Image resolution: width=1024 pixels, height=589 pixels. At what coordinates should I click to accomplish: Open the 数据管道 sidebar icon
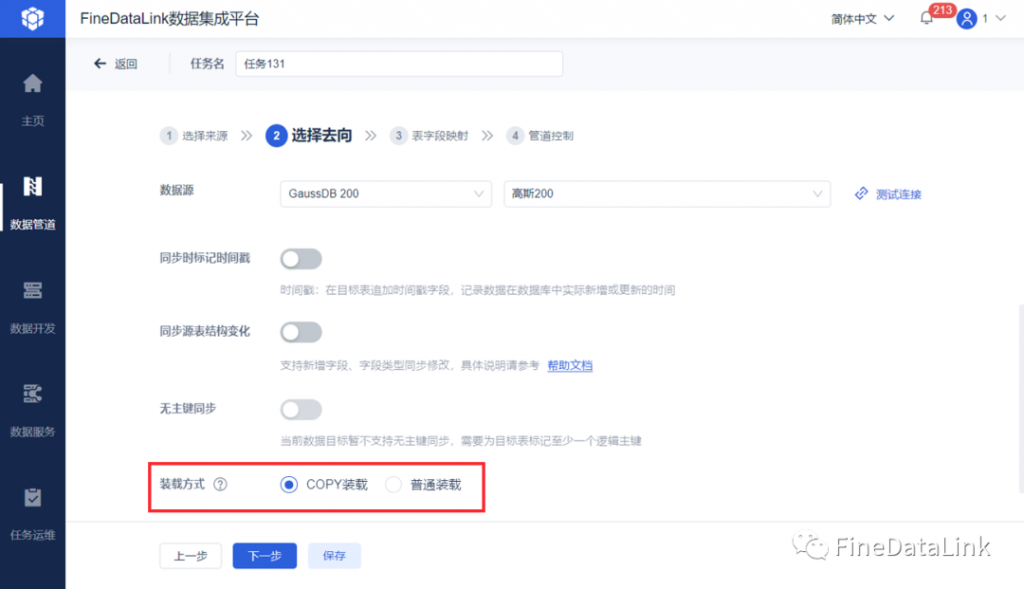[32, 187]
